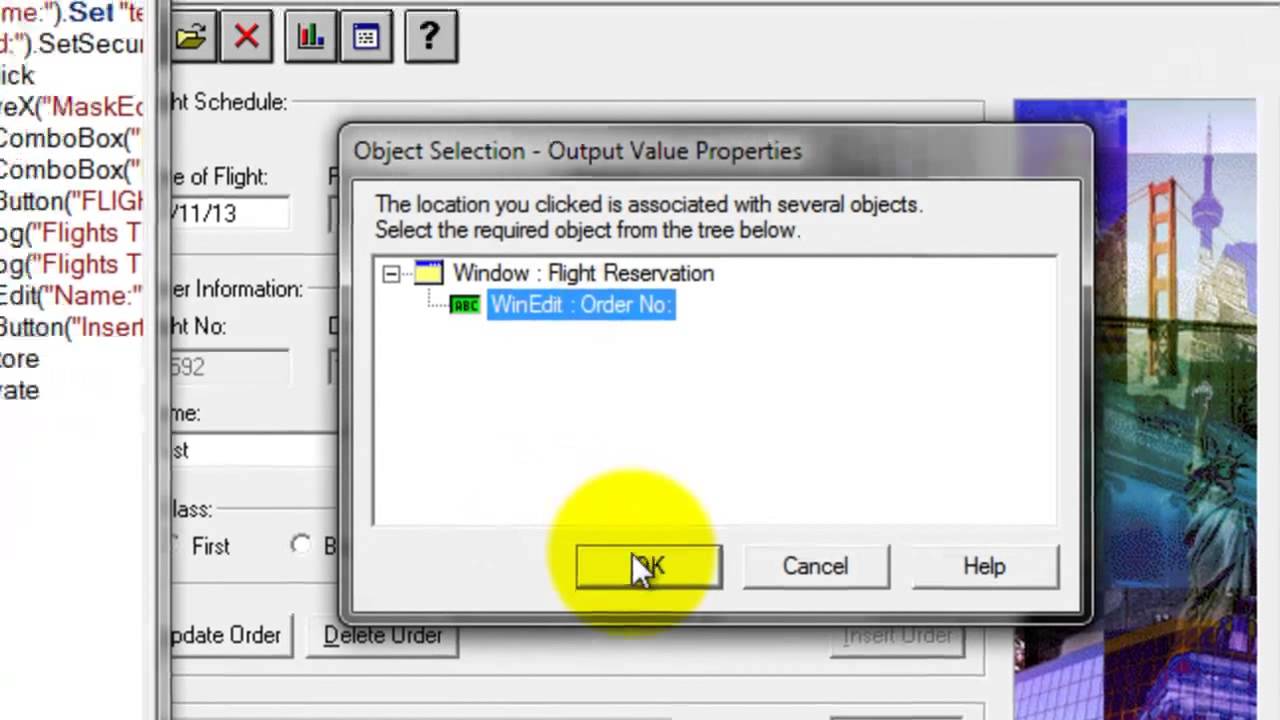
Task: Click the Update Order button
Action: [x=230, y=635]
